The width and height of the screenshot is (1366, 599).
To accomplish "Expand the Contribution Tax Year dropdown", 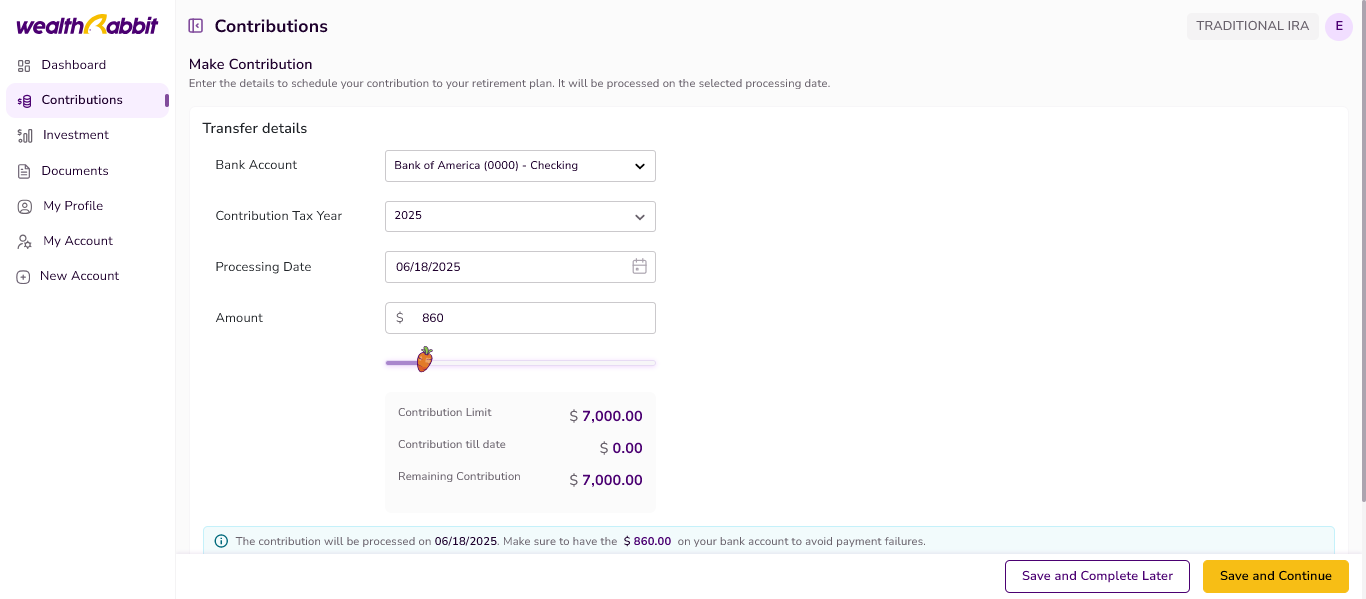I will click(x=520, y=216).
